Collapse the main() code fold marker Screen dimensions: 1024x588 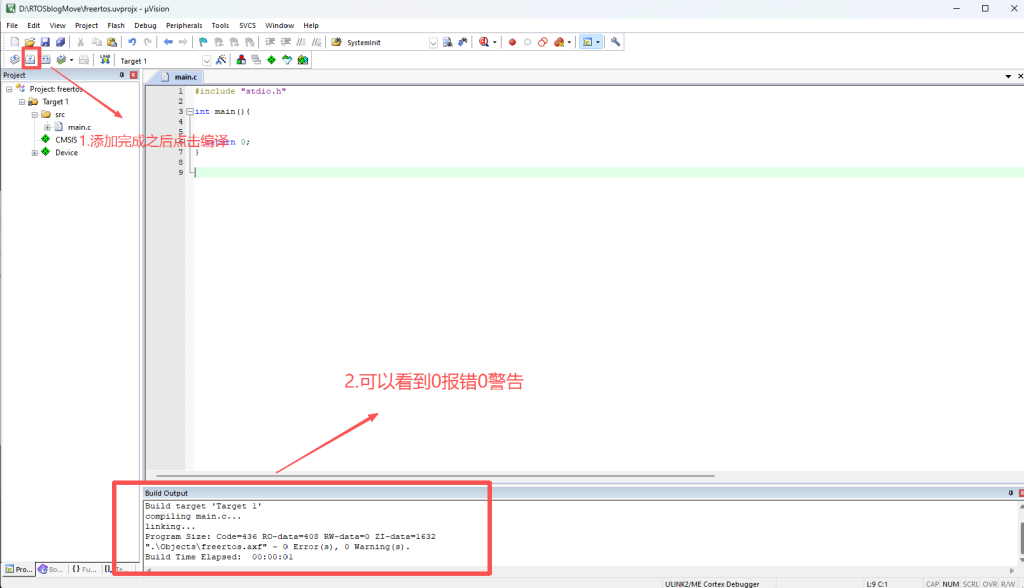coord(189,112)
